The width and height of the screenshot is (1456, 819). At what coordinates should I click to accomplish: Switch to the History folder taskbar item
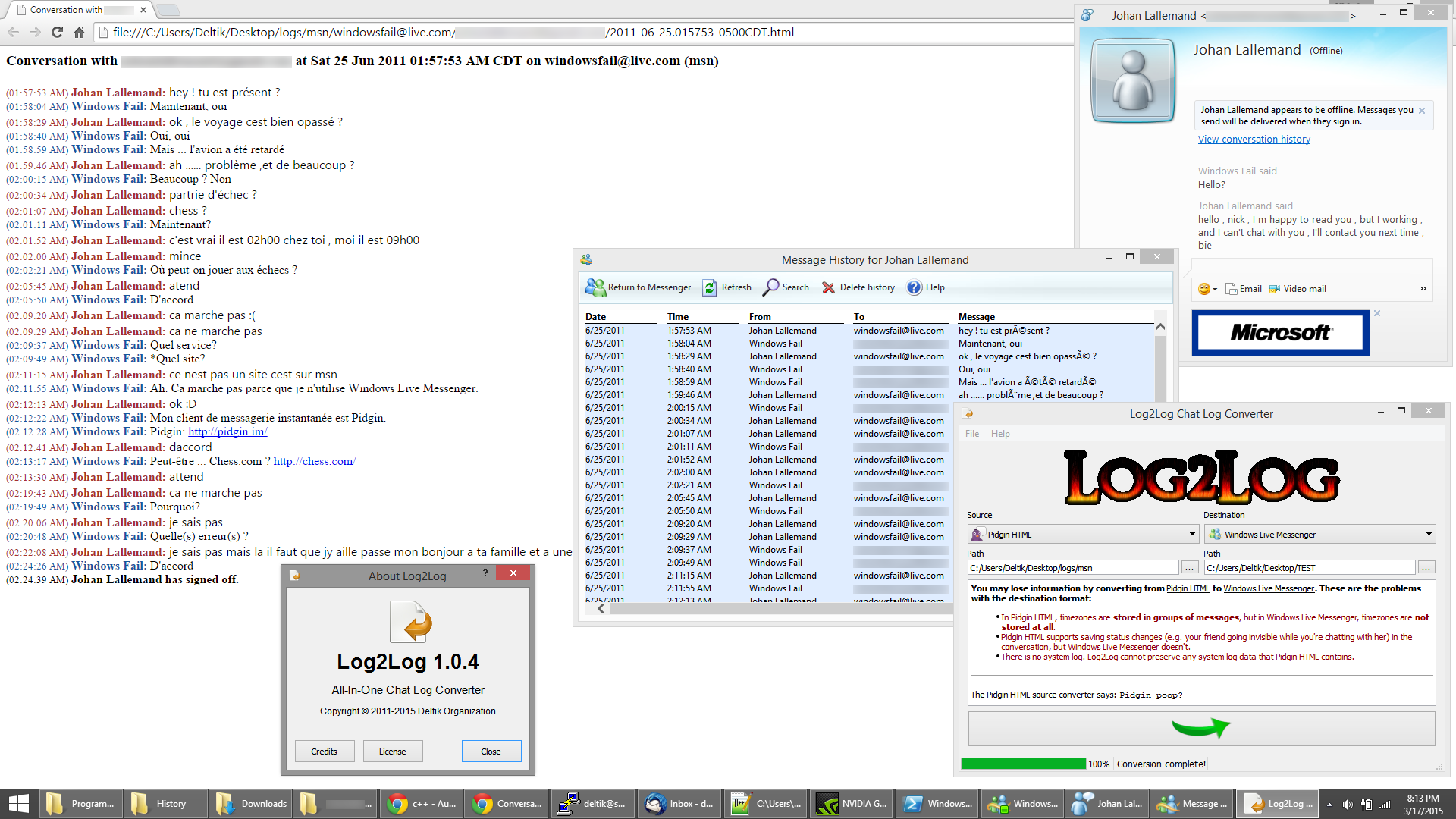[166, 804]
